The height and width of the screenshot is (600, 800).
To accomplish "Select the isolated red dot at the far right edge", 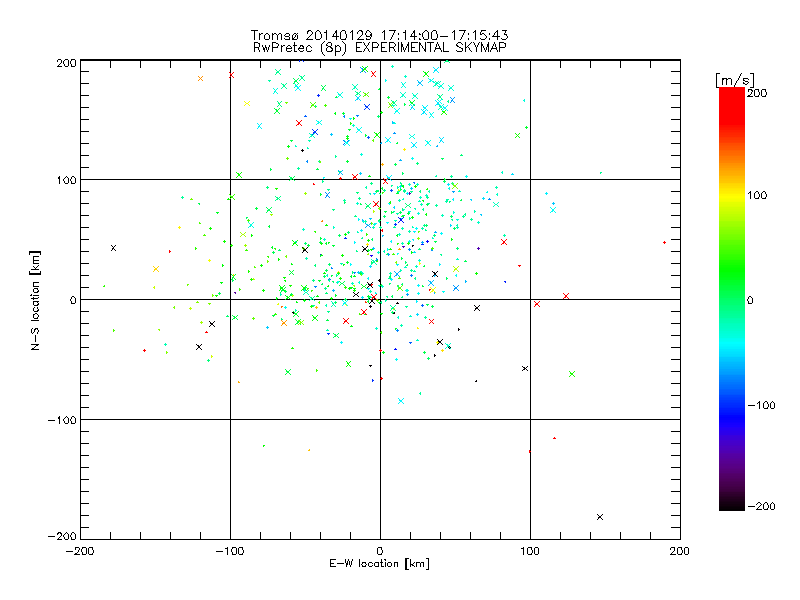I will (664, 242).
